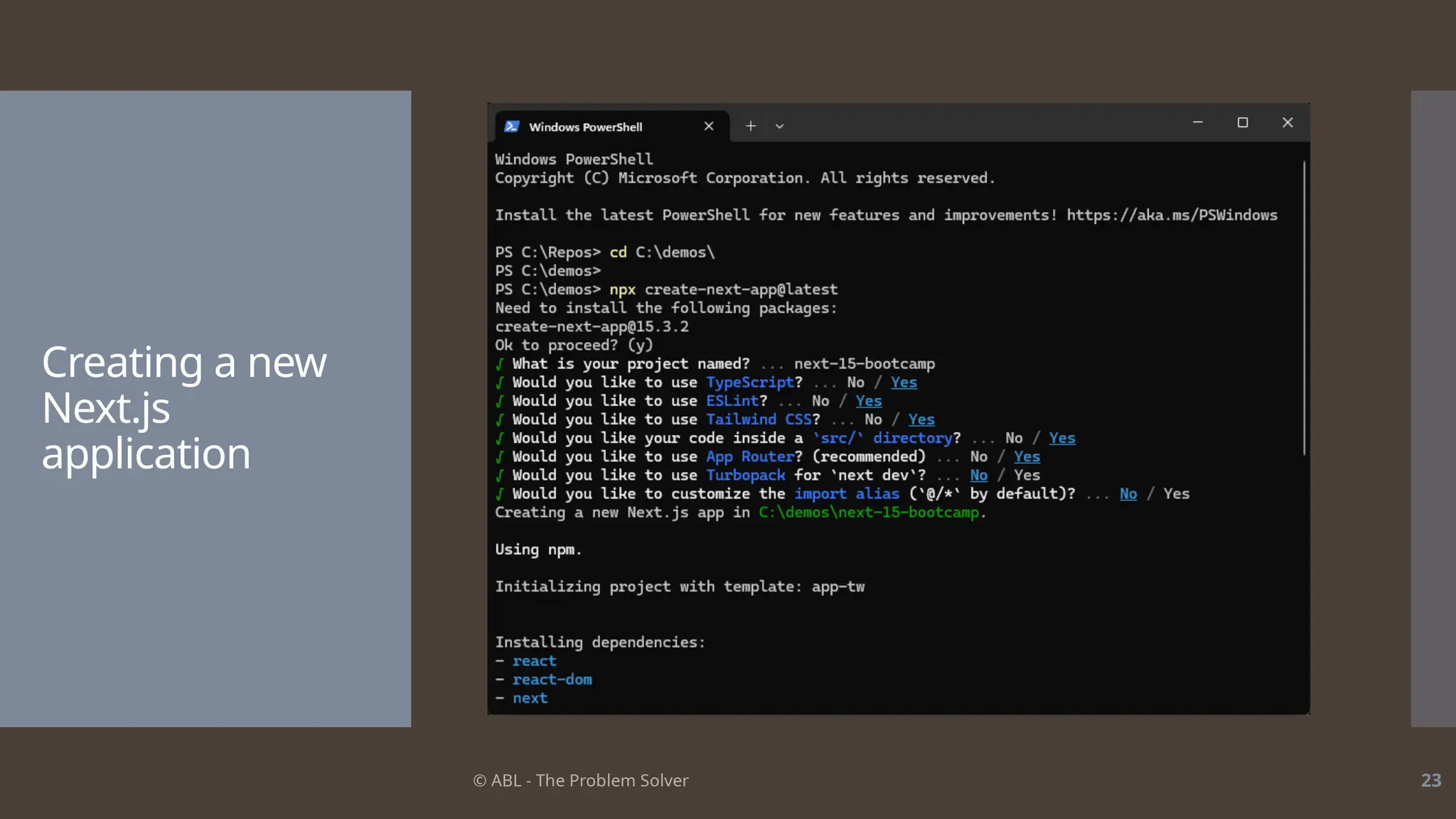Close the Windows PowerShell tab
This screenshot has width=1456, height=819.
point(709,127)
